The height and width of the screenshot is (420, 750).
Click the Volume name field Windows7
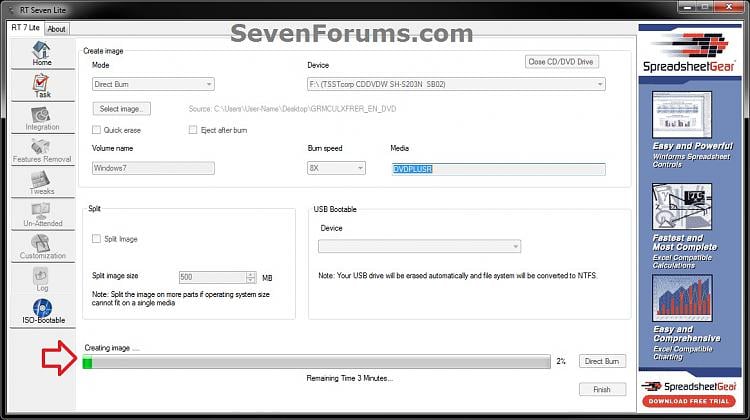point(153,168)
